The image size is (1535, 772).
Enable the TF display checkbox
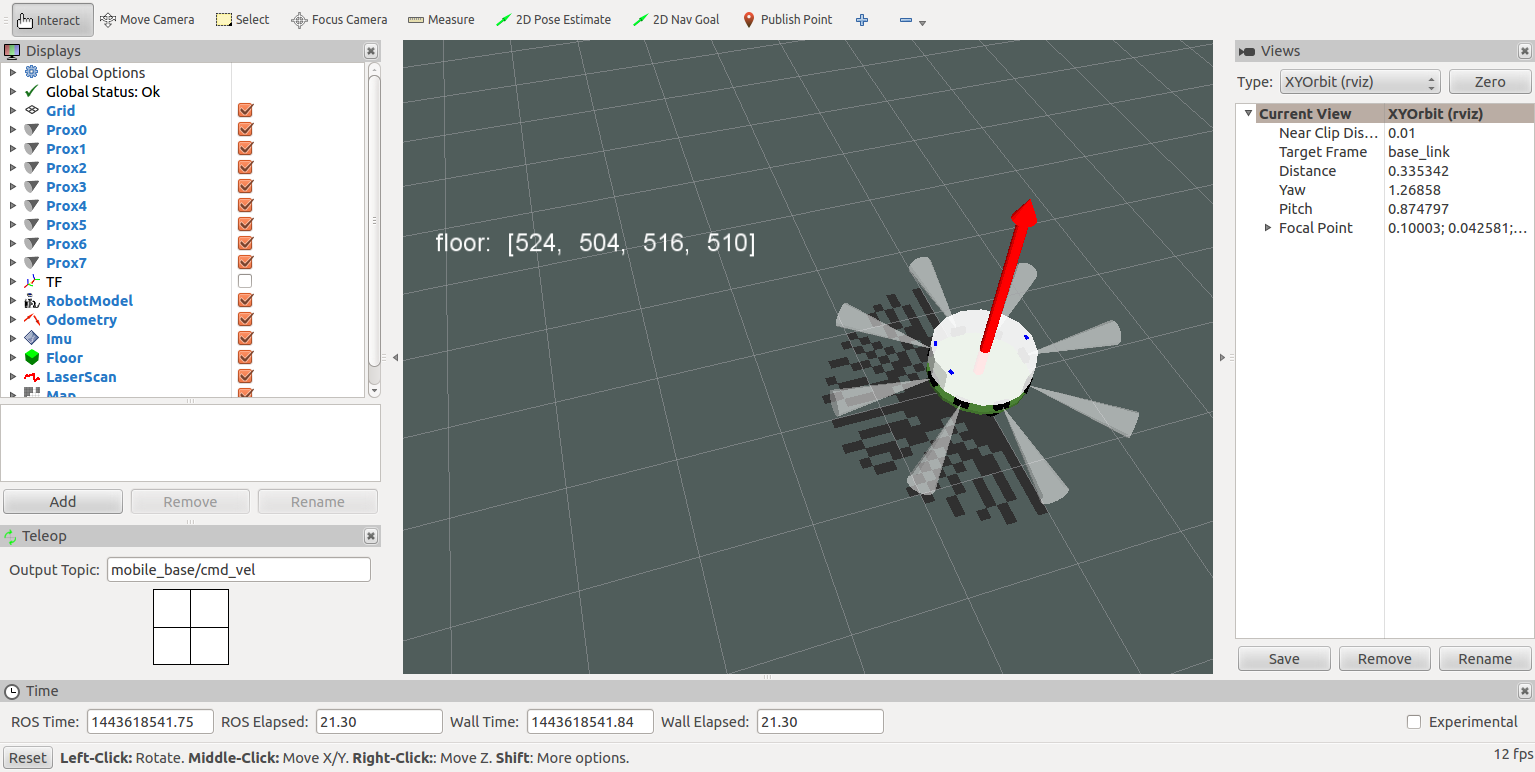[245, 282]
